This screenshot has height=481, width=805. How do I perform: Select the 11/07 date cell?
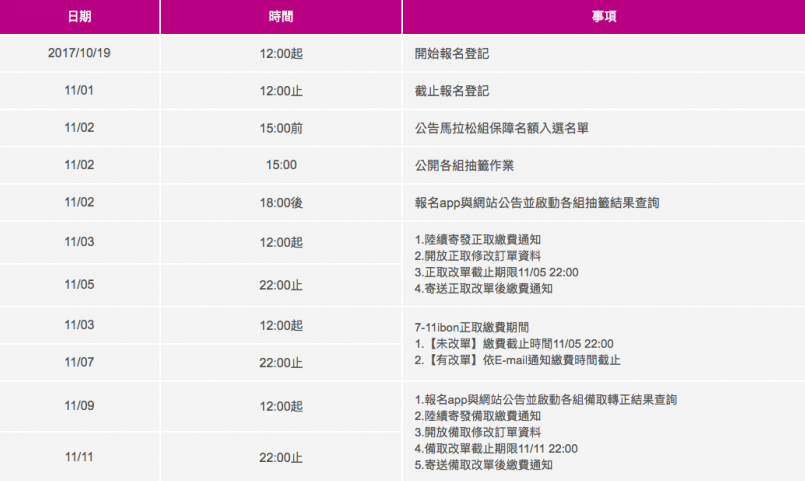tap(78, 362)
